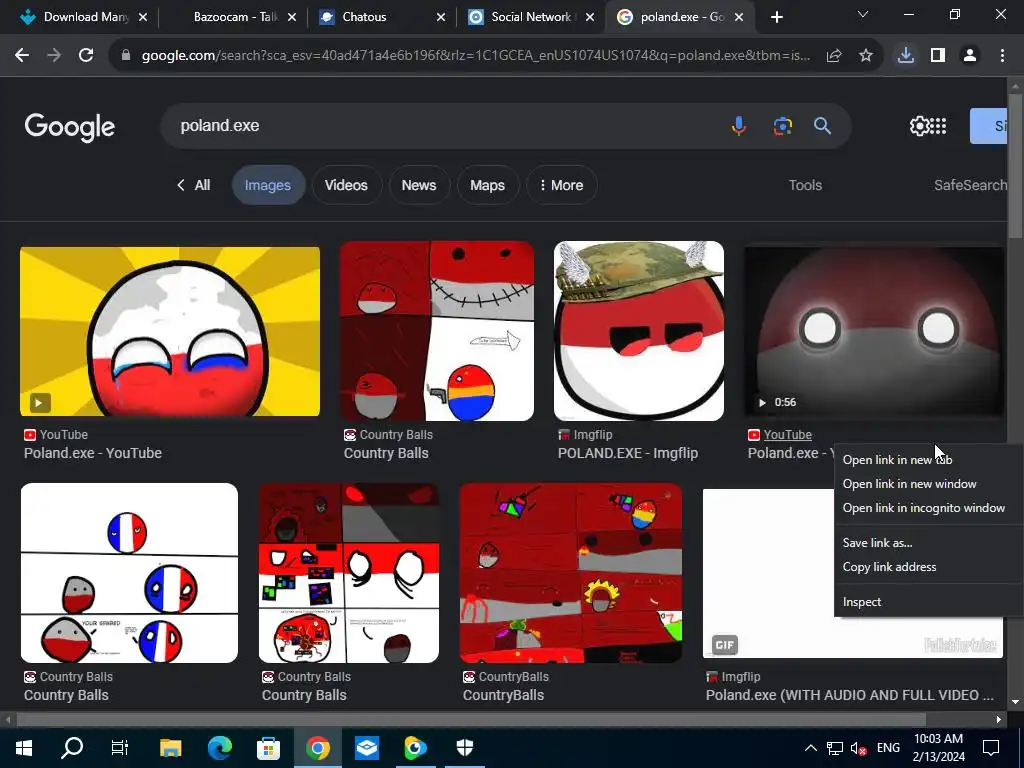Open File Explorer from taskbar
Screen dimensions: 1024x768
click(x=170, y=747)
